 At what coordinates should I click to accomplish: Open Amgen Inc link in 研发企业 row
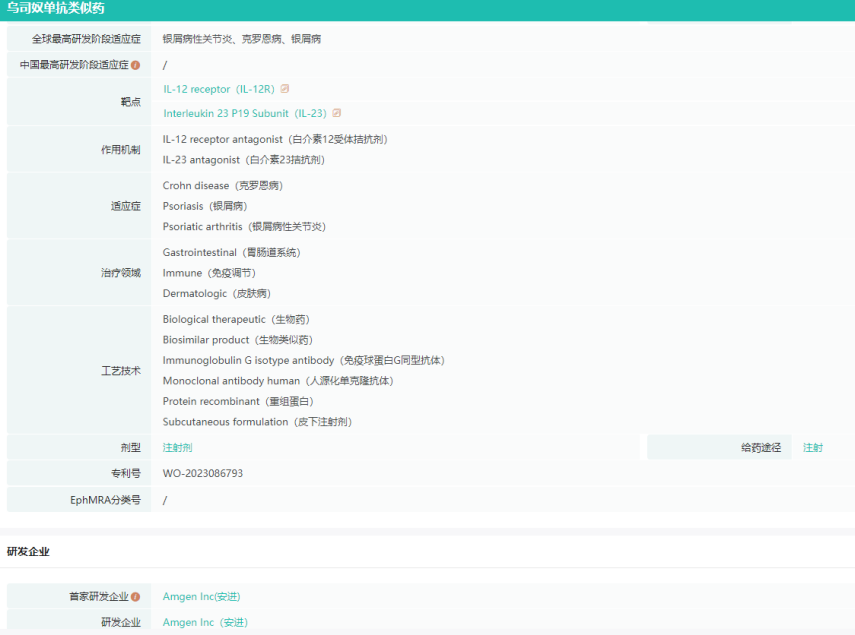coord(205,622)
